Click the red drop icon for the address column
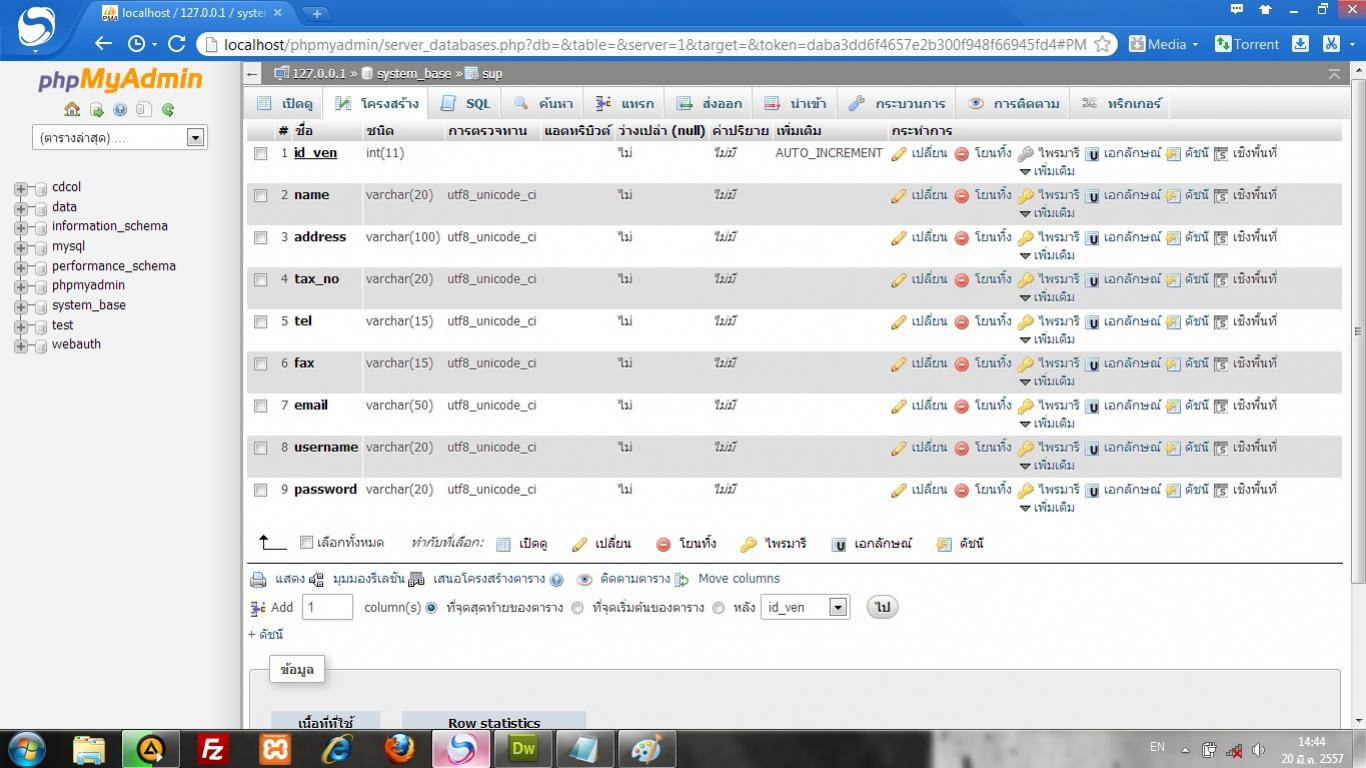The height and width of the screenshot is (768, 1366). 961,238
